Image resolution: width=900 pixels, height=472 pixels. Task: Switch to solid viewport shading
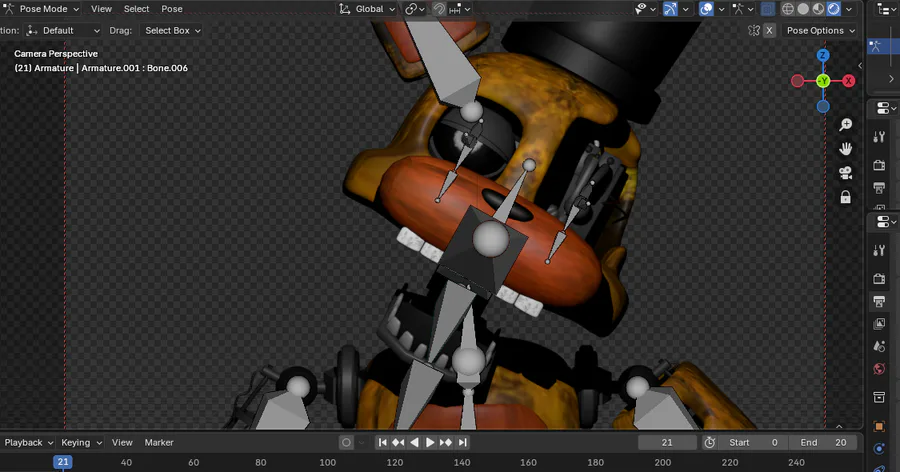pos(803,9)
